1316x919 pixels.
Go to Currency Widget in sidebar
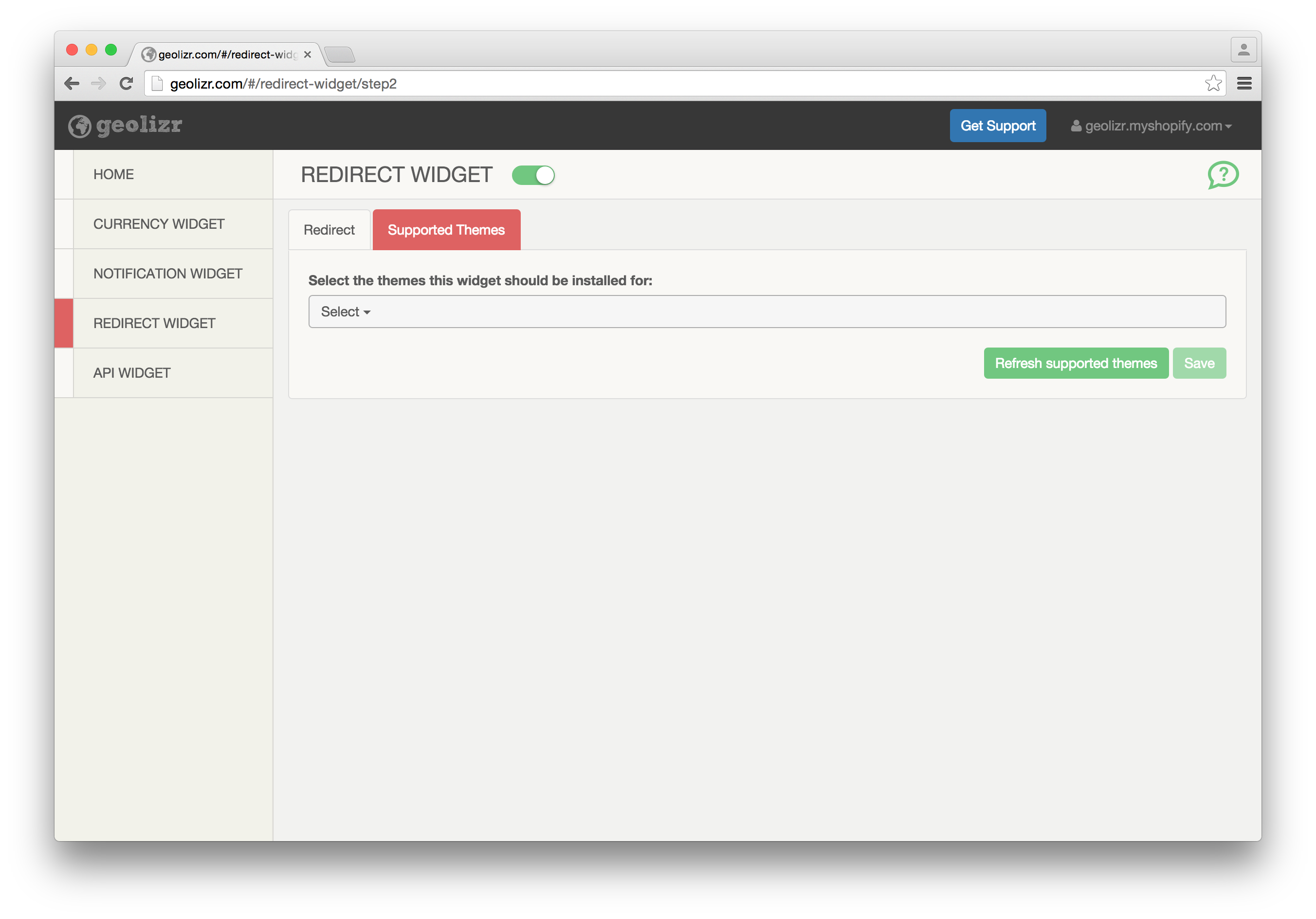pos(159,224)
